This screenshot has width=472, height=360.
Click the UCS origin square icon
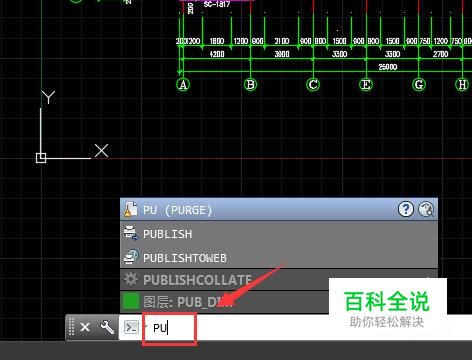pos(41,158)
